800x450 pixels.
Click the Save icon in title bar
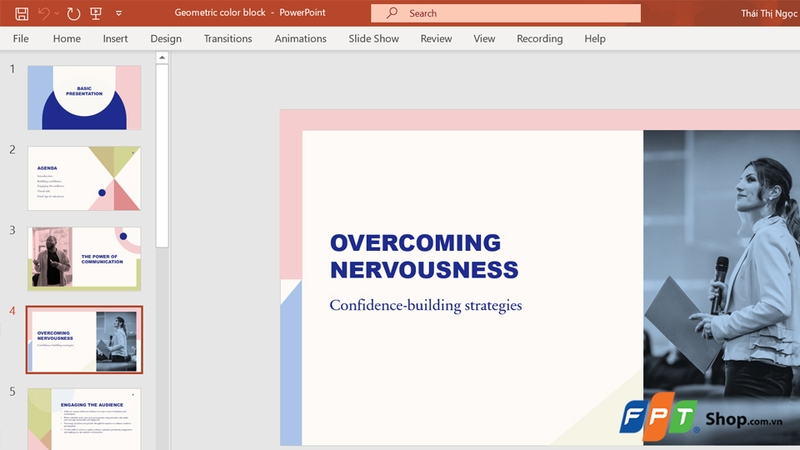(21, 13)
